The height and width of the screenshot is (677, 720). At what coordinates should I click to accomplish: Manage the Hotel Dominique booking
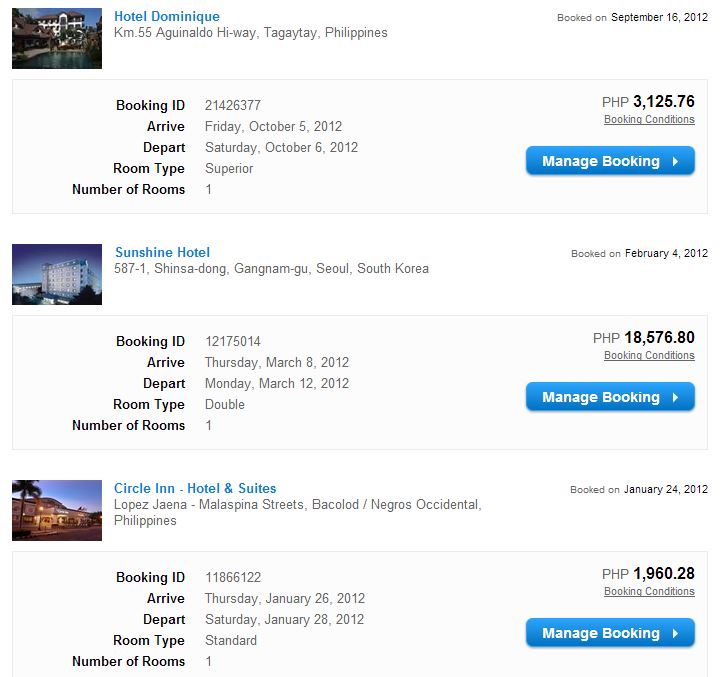pos(601,161)
